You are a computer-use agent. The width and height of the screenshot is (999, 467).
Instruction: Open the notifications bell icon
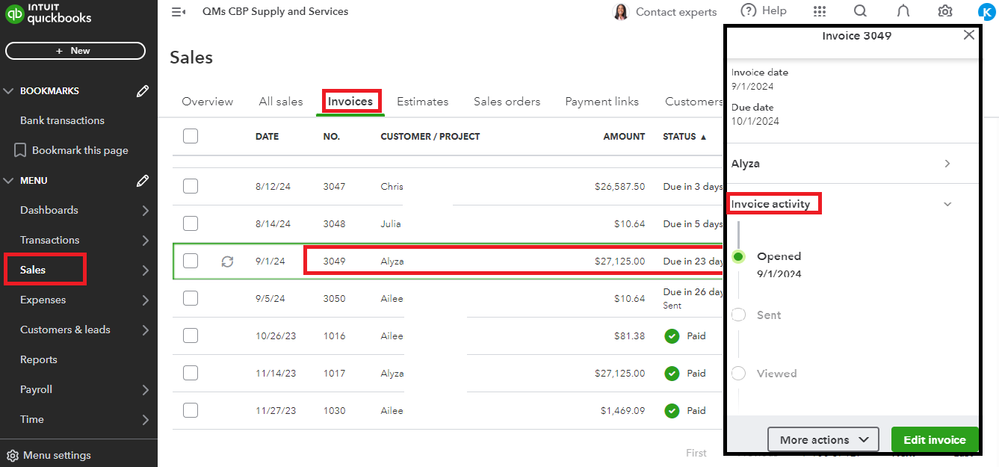click(x=903, y=12)
